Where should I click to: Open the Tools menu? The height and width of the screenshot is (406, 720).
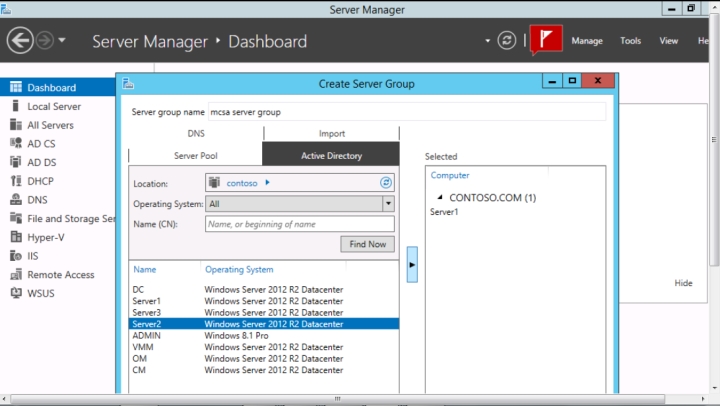[630, 41]
